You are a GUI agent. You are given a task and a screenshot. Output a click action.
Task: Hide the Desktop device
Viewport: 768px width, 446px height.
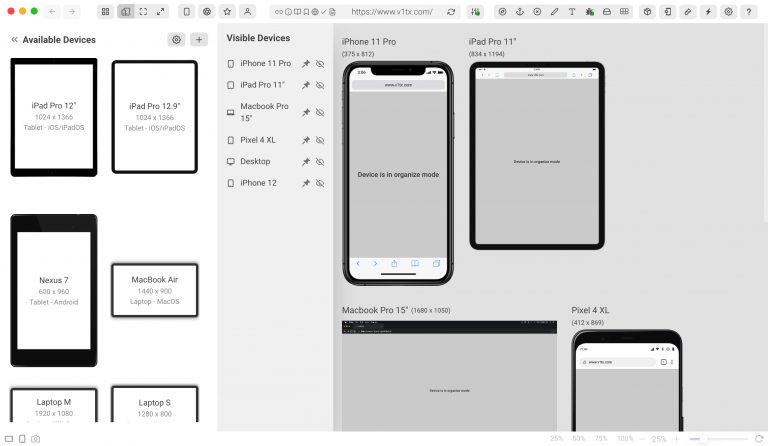pos(320,162)
